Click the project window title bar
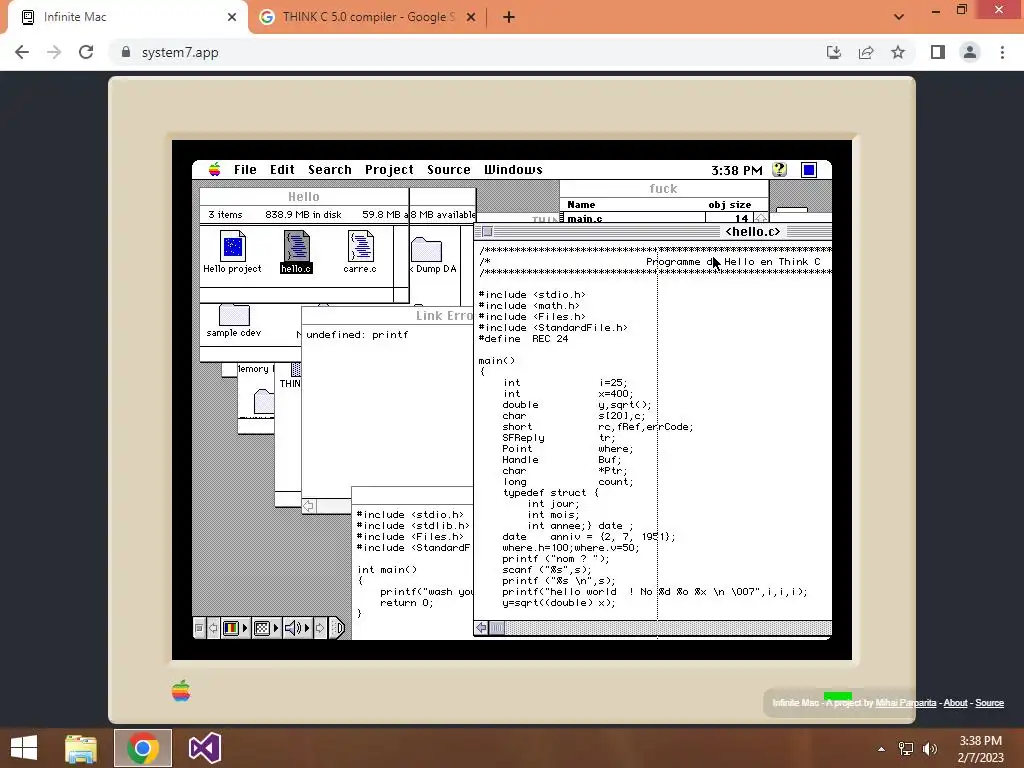This screenshot has width=1024, height=768. pyautogui.click(x=664, y=189)
